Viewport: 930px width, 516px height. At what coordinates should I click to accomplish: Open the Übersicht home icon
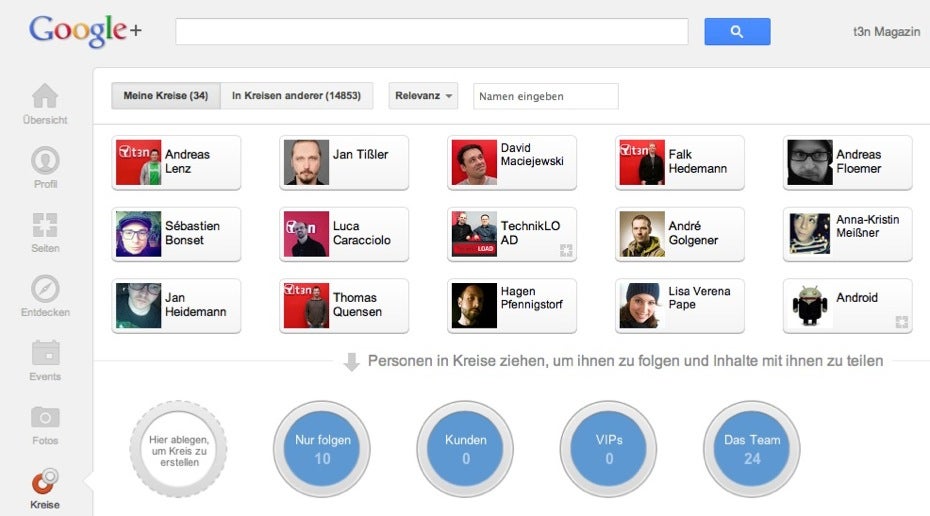coord(45,96)
